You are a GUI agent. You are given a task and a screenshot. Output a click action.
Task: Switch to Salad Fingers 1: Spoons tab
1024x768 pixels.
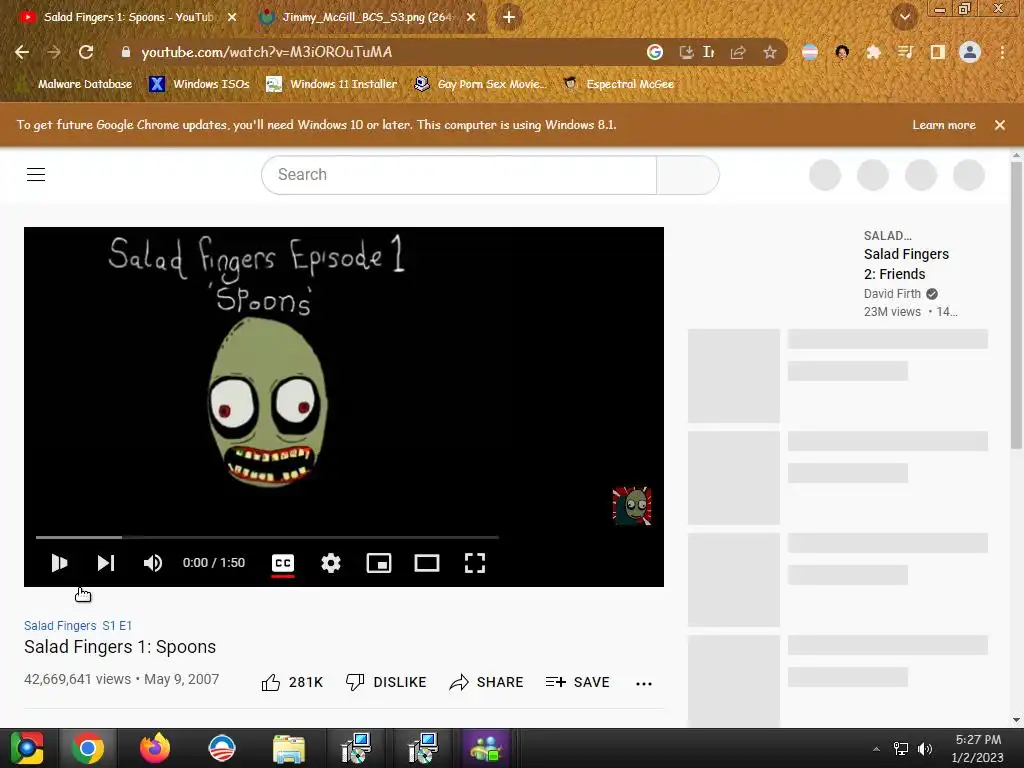point(129,17)
